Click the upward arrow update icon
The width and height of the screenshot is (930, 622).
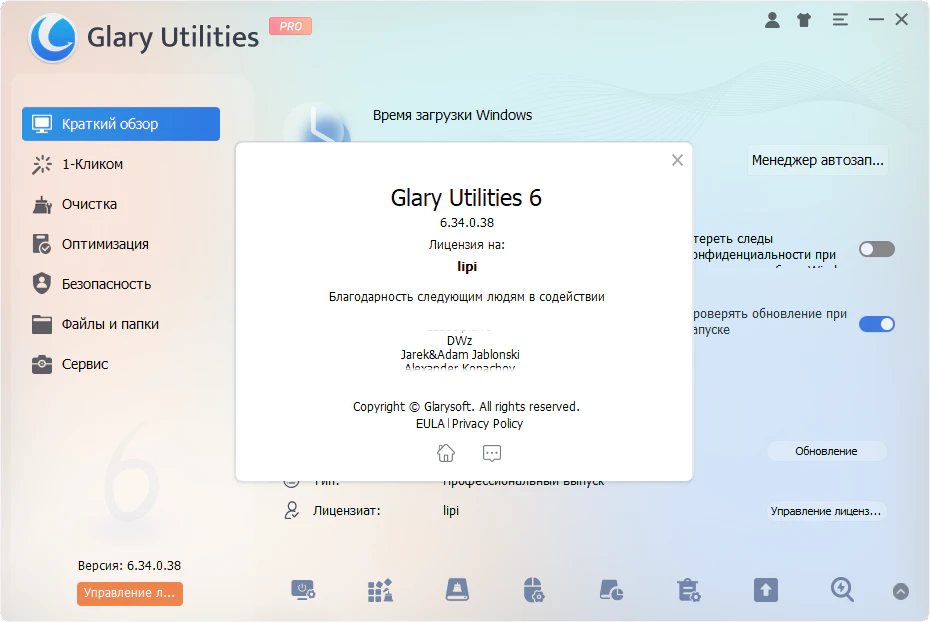coord(765,590)
